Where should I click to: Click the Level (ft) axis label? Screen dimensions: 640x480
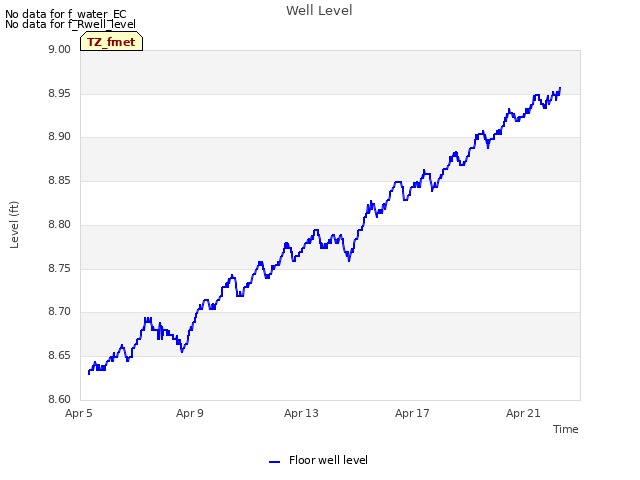(14, 224)
